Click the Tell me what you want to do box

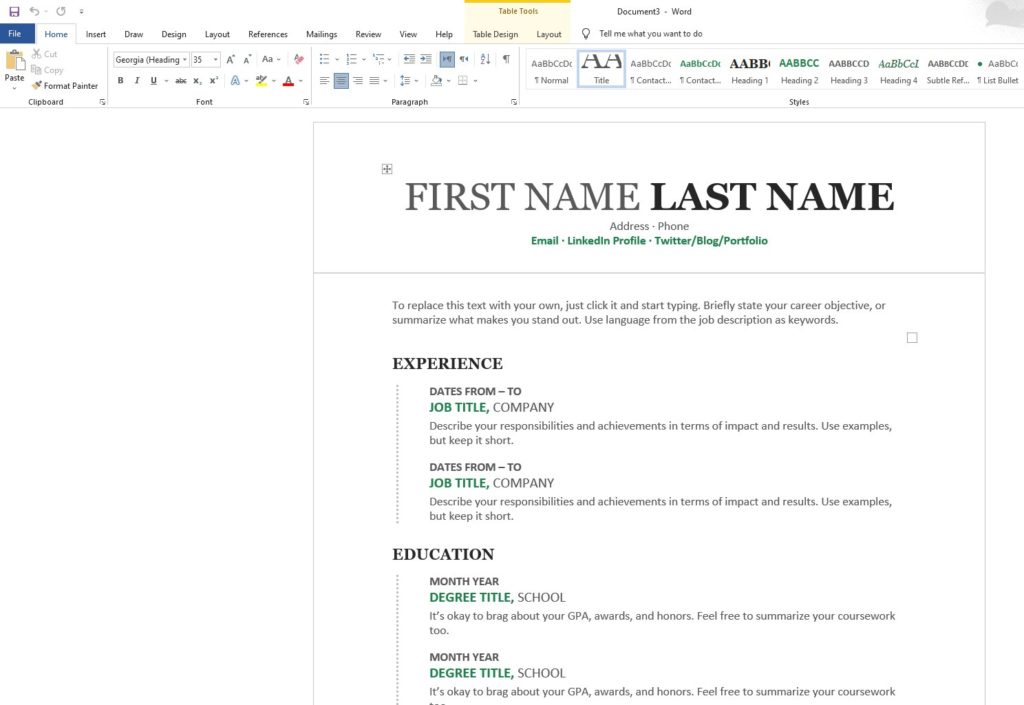pos(650,34)
